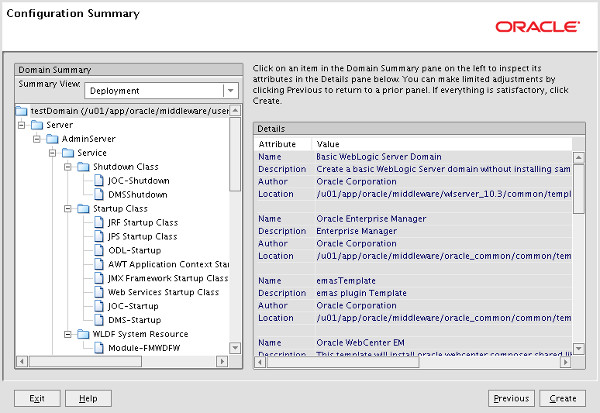Click the Web Services Startup Class file icon
The height and width of the screenshot is (413, 600).
(99, 292)
